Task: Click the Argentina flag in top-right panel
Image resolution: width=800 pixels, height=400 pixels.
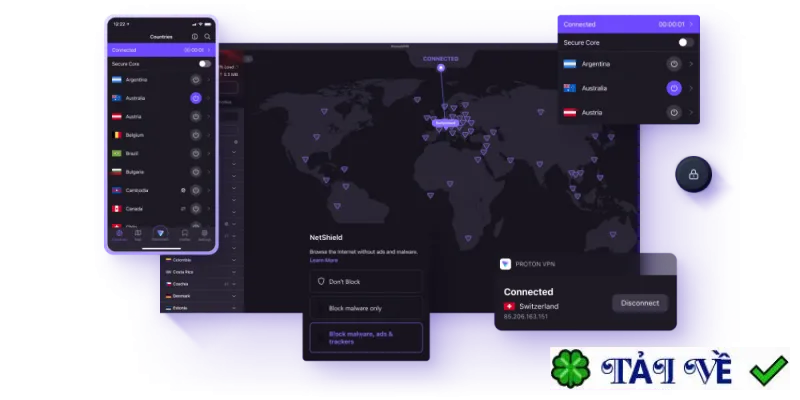Action: [x=570, y=64]
